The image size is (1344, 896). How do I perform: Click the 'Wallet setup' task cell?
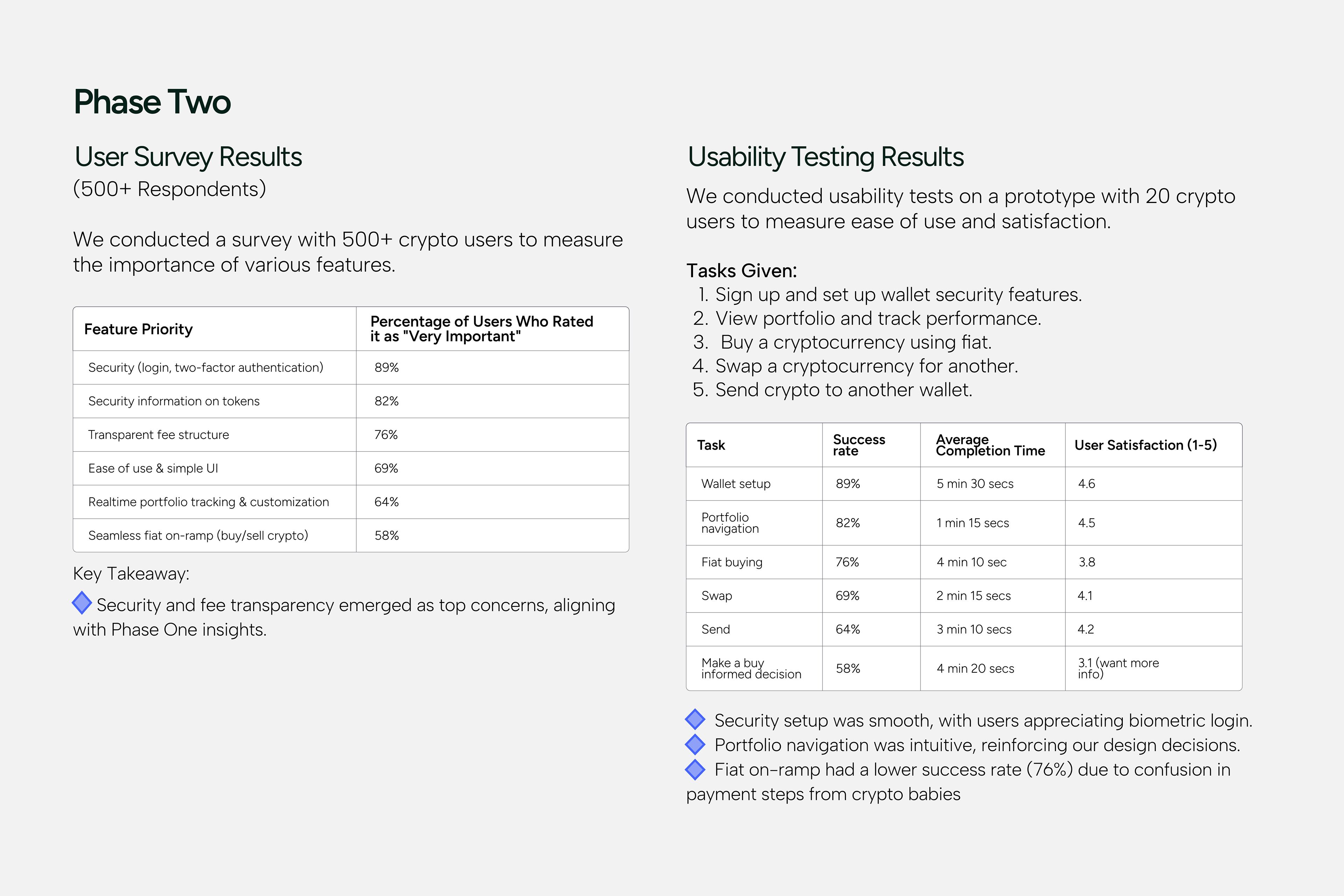(735, 484)
